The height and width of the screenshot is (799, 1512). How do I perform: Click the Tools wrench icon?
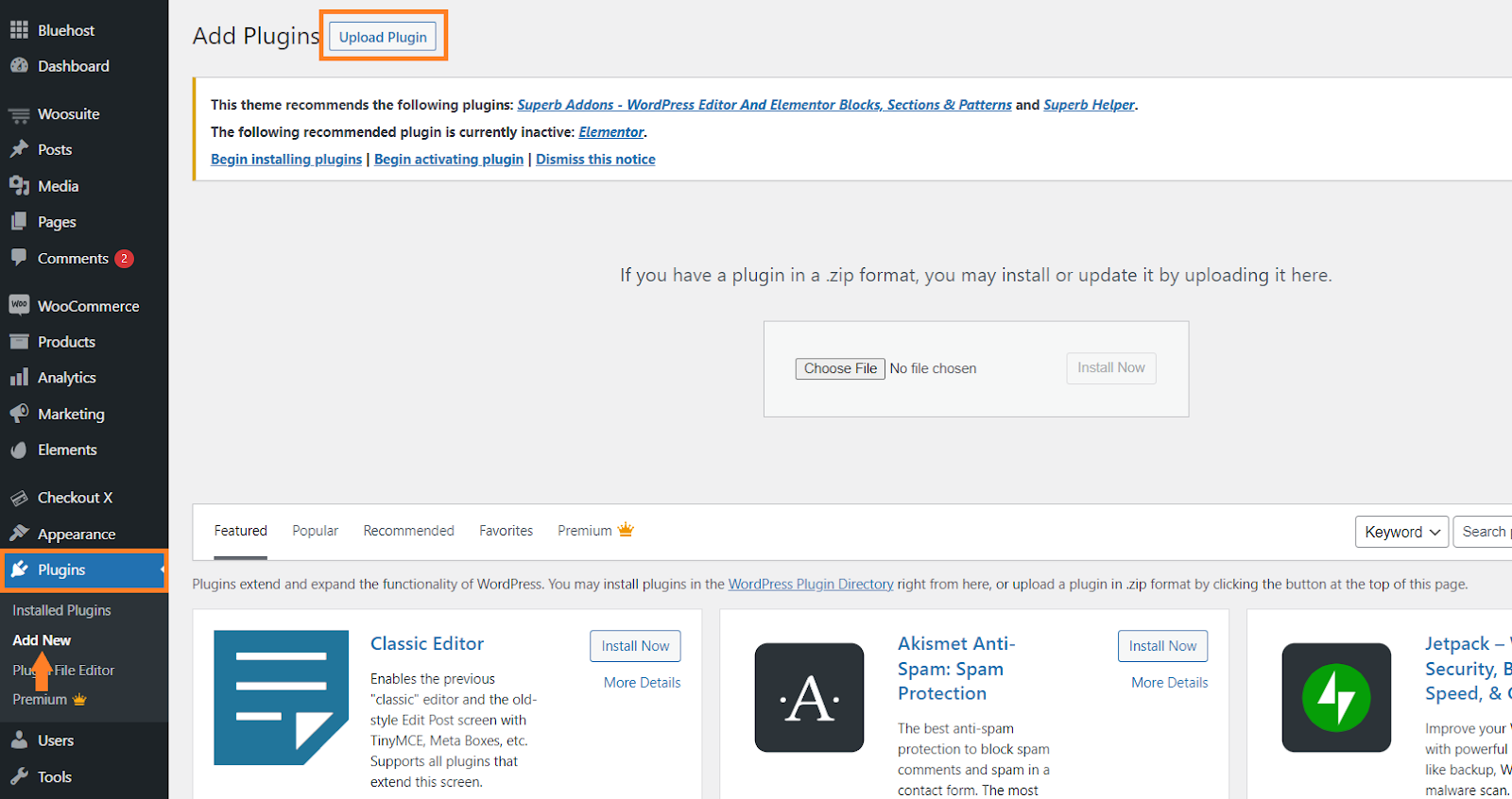(19, 776)
